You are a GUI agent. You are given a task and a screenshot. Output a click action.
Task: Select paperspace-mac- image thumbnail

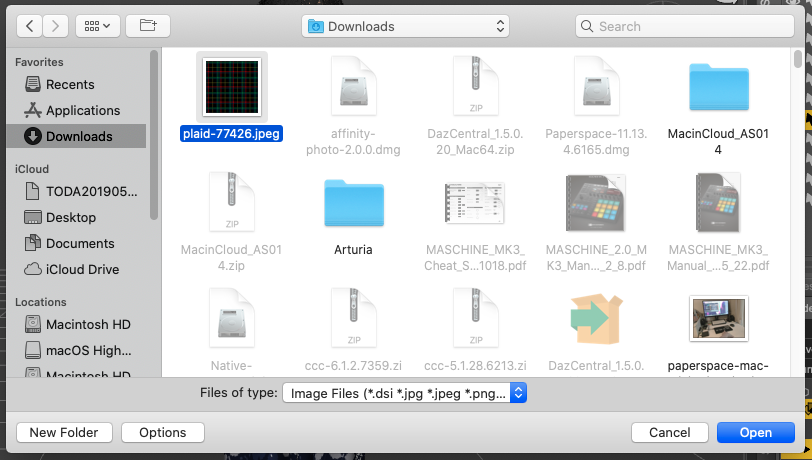pos(719,319)
